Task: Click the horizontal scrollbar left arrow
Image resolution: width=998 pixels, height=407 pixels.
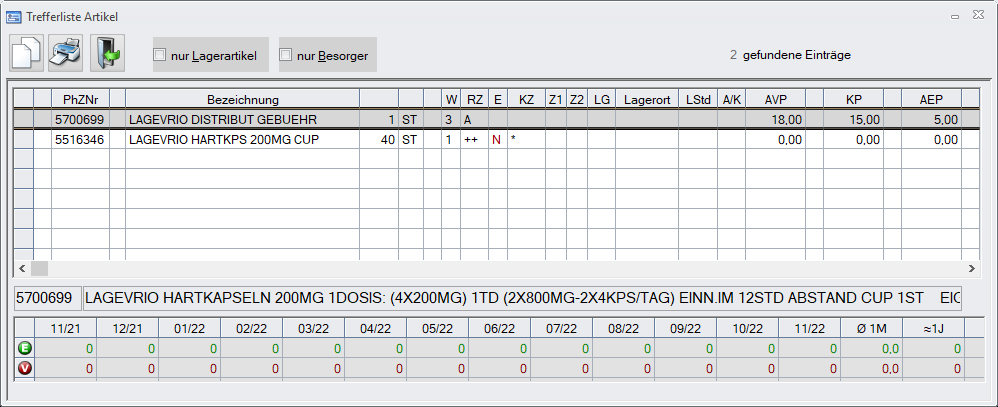Action: tap(22, 269)
